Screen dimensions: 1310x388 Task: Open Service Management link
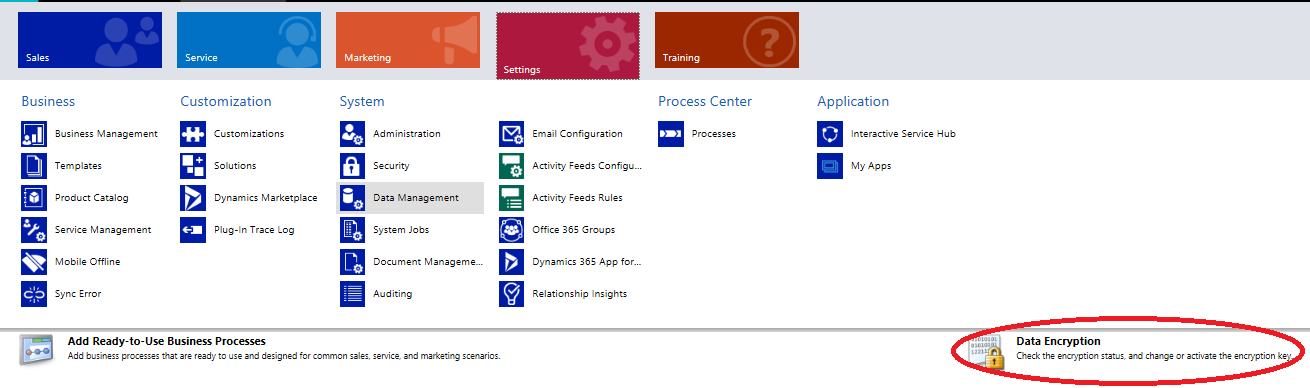click(103, 230)
